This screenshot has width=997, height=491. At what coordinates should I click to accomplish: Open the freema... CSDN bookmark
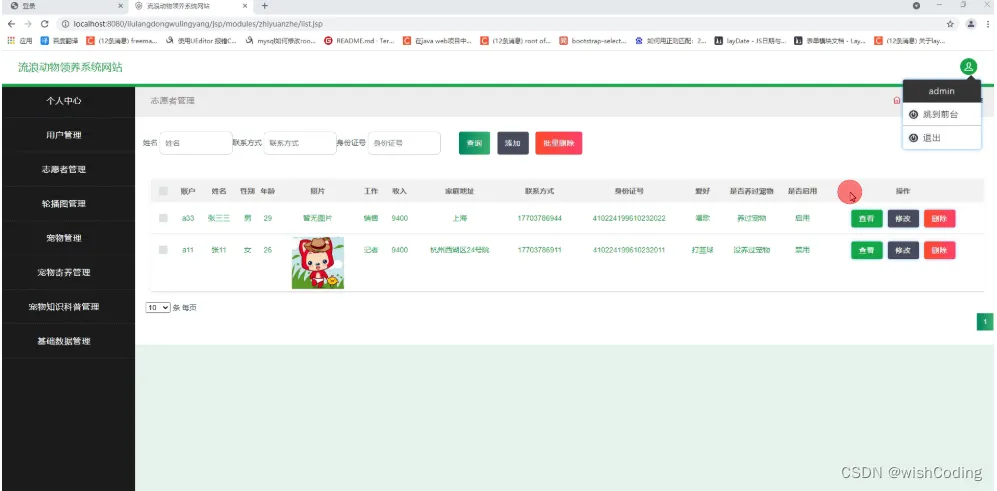(x=121, y=41)
